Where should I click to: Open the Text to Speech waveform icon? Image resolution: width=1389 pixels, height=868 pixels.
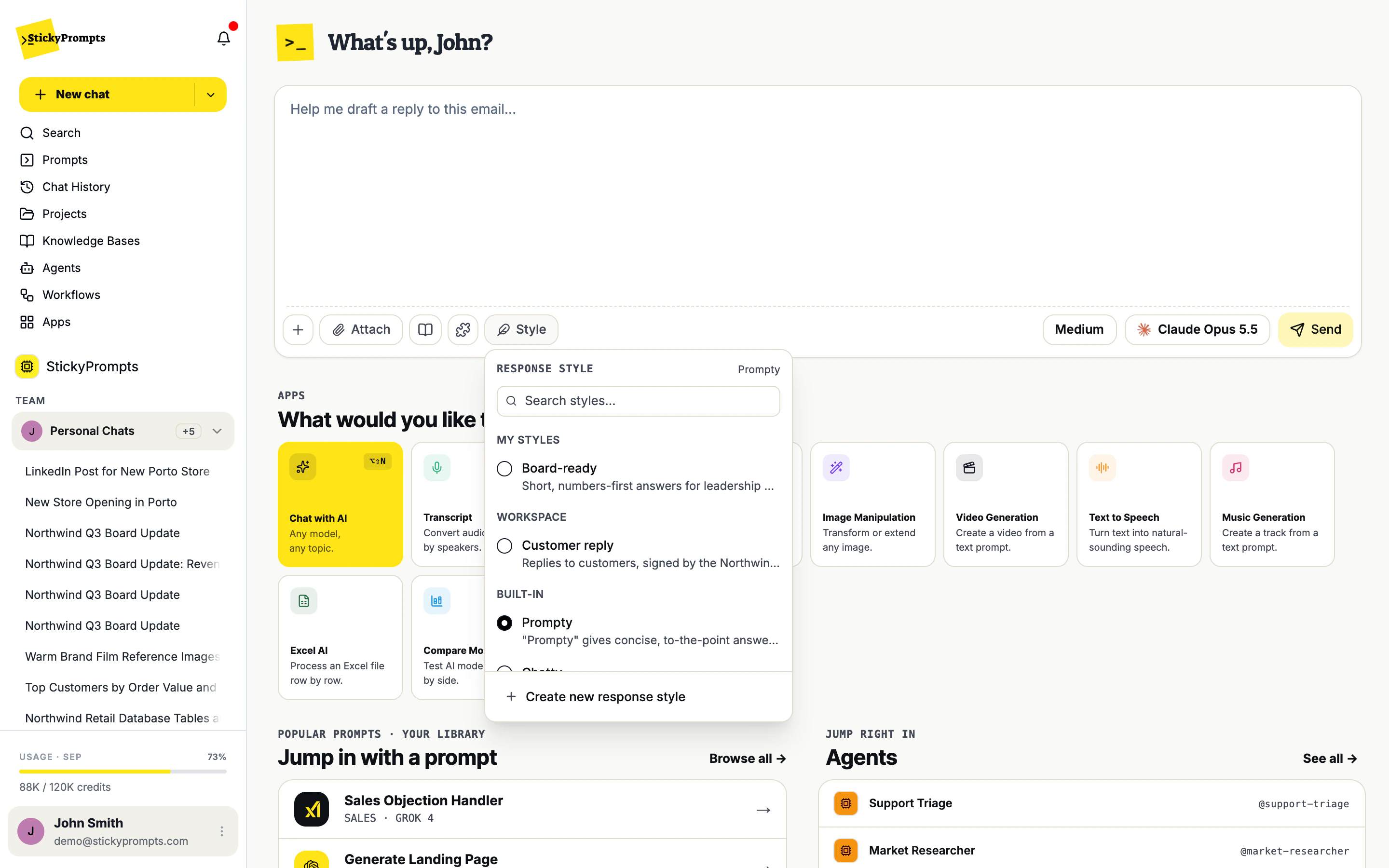coord(1102,468)
